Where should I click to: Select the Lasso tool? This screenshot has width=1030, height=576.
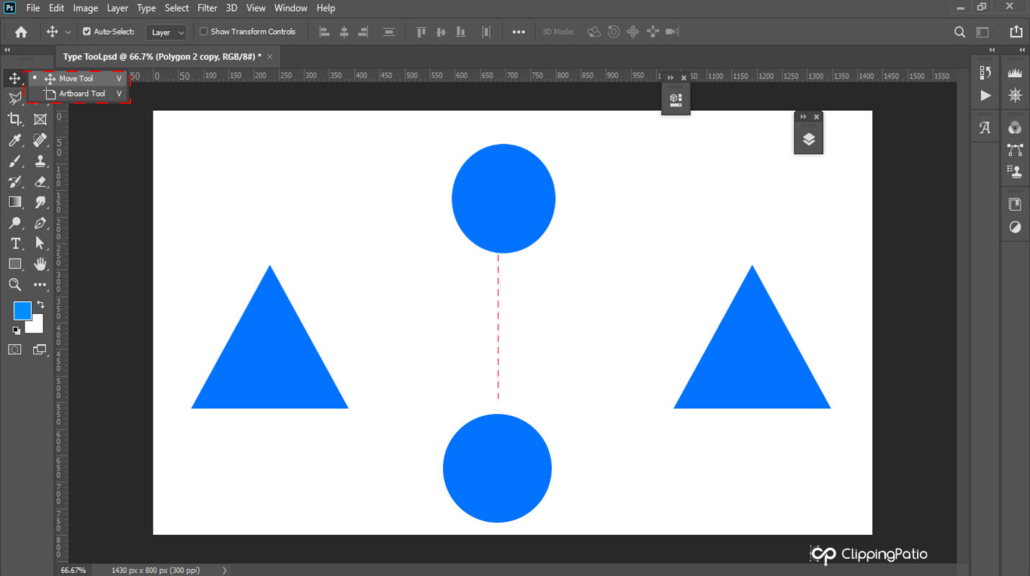(14, 99)
